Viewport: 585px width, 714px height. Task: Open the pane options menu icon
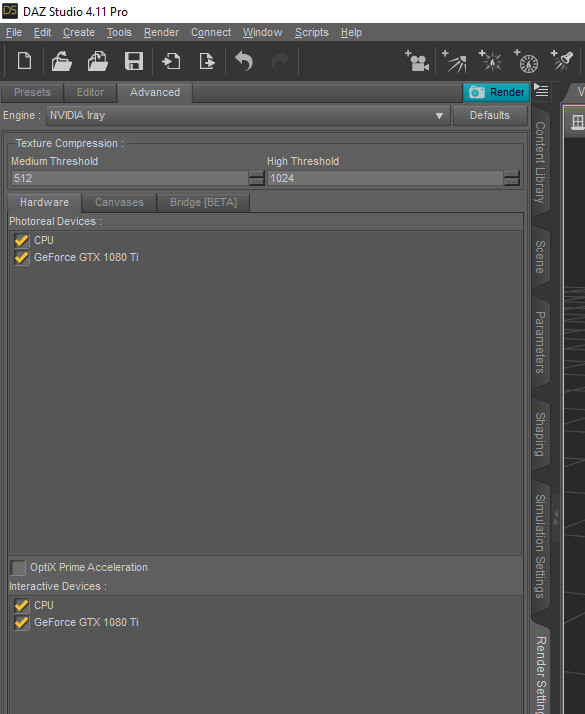click(541, 90)
